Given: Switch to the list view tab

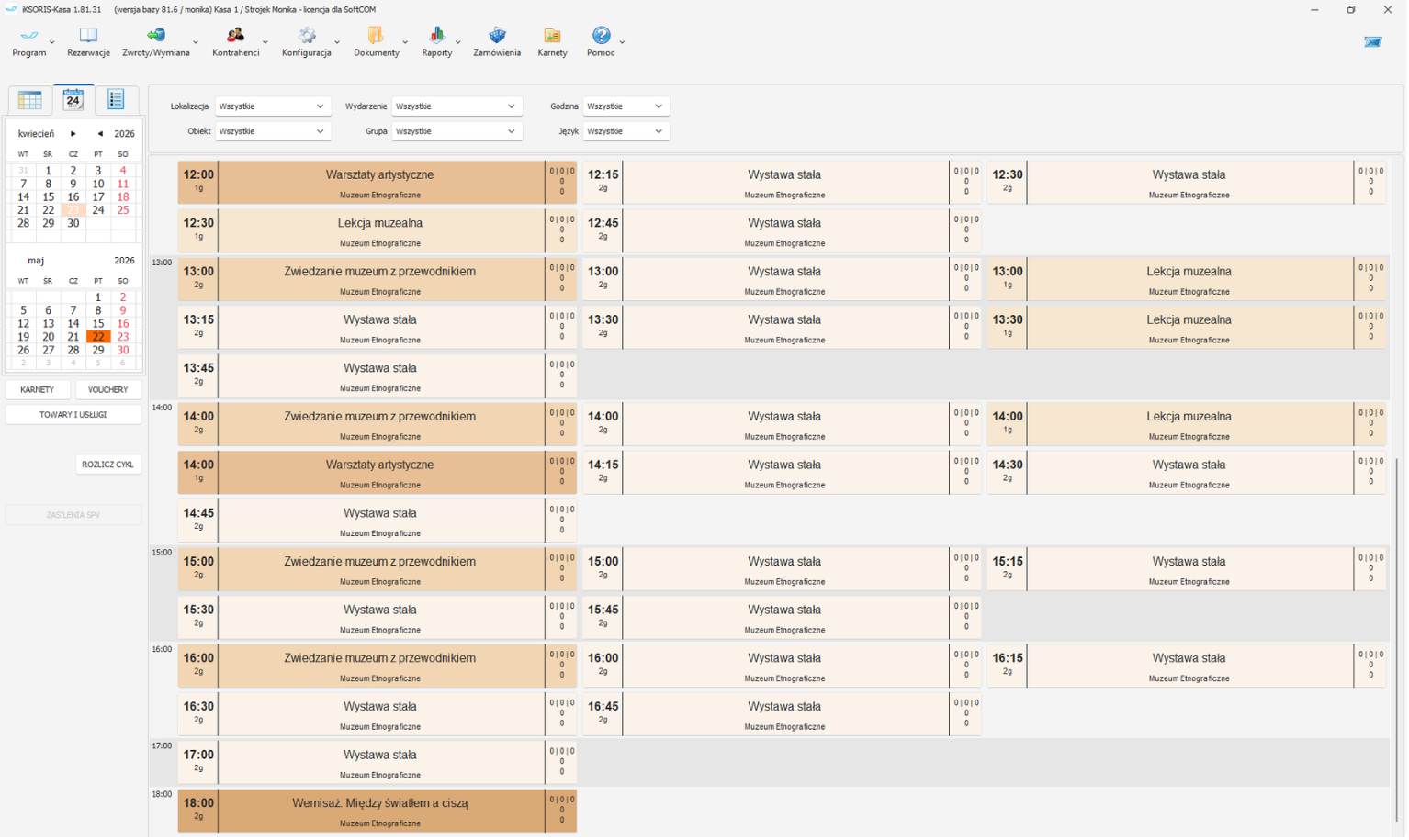Looking at the screenshot, I should (x=116, y=100).
